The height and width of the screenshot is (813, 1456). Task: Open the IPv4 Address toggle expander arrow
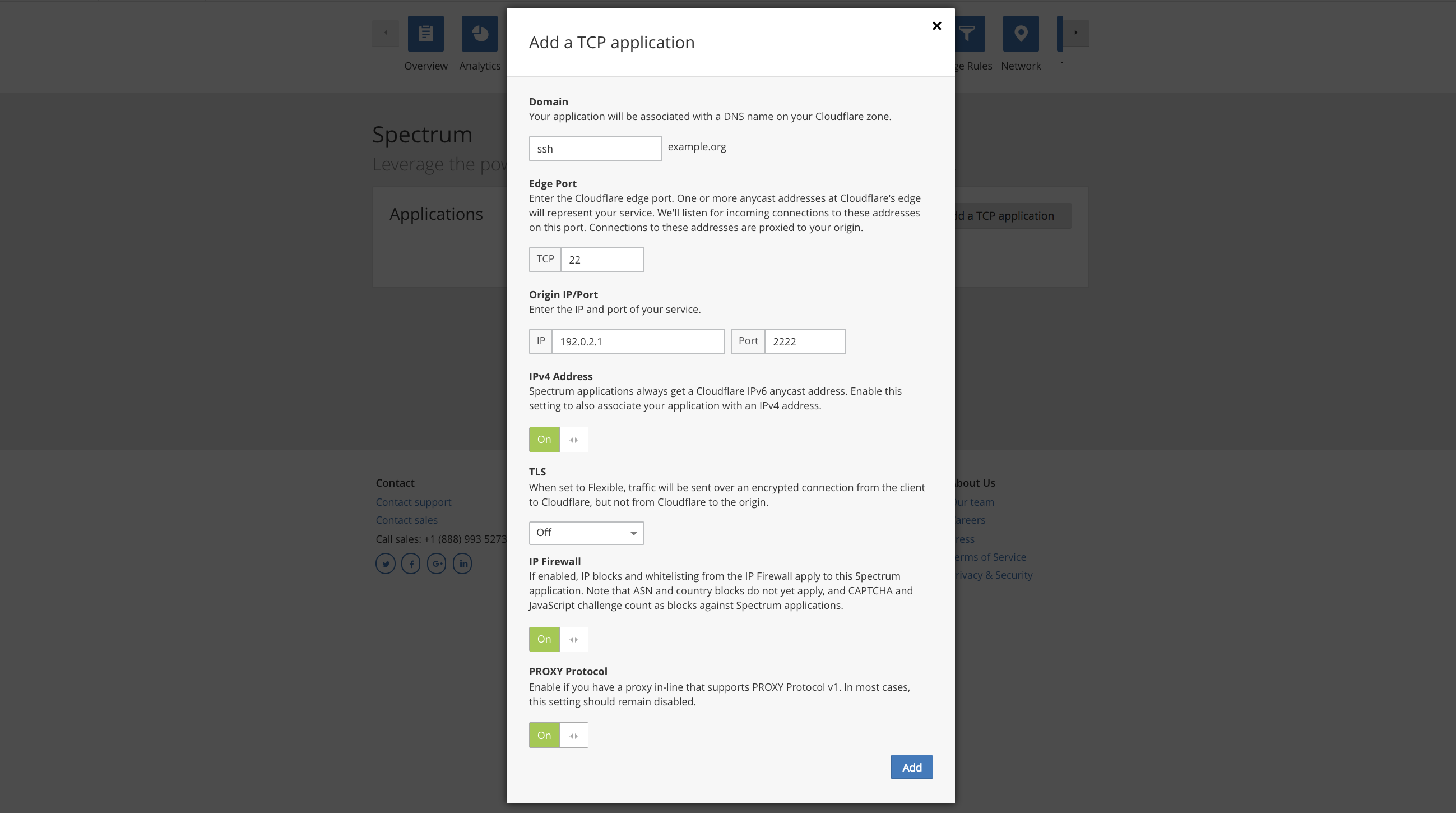coord(574,439)
